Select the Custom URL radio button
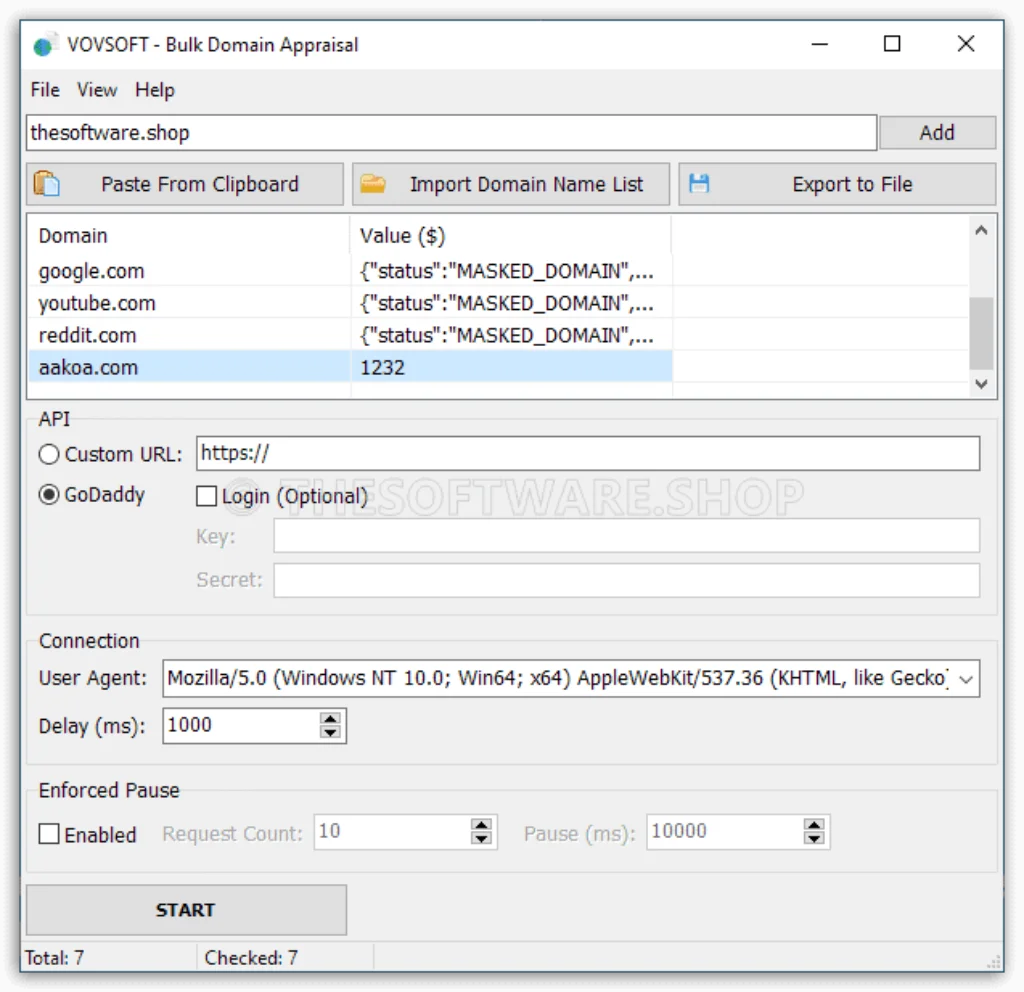 pos(49,454)
